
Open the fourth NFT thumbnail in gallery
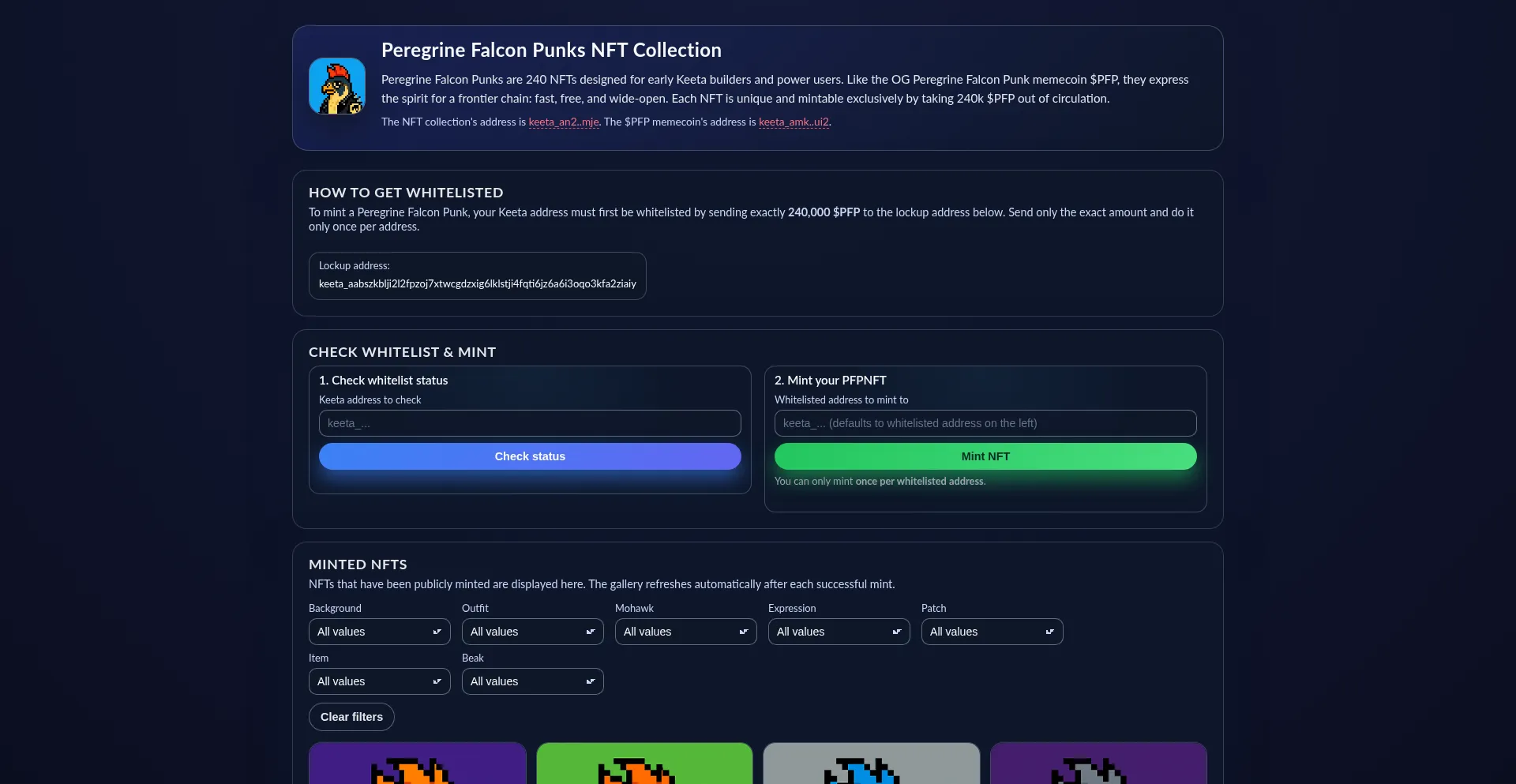point(1098,763)
